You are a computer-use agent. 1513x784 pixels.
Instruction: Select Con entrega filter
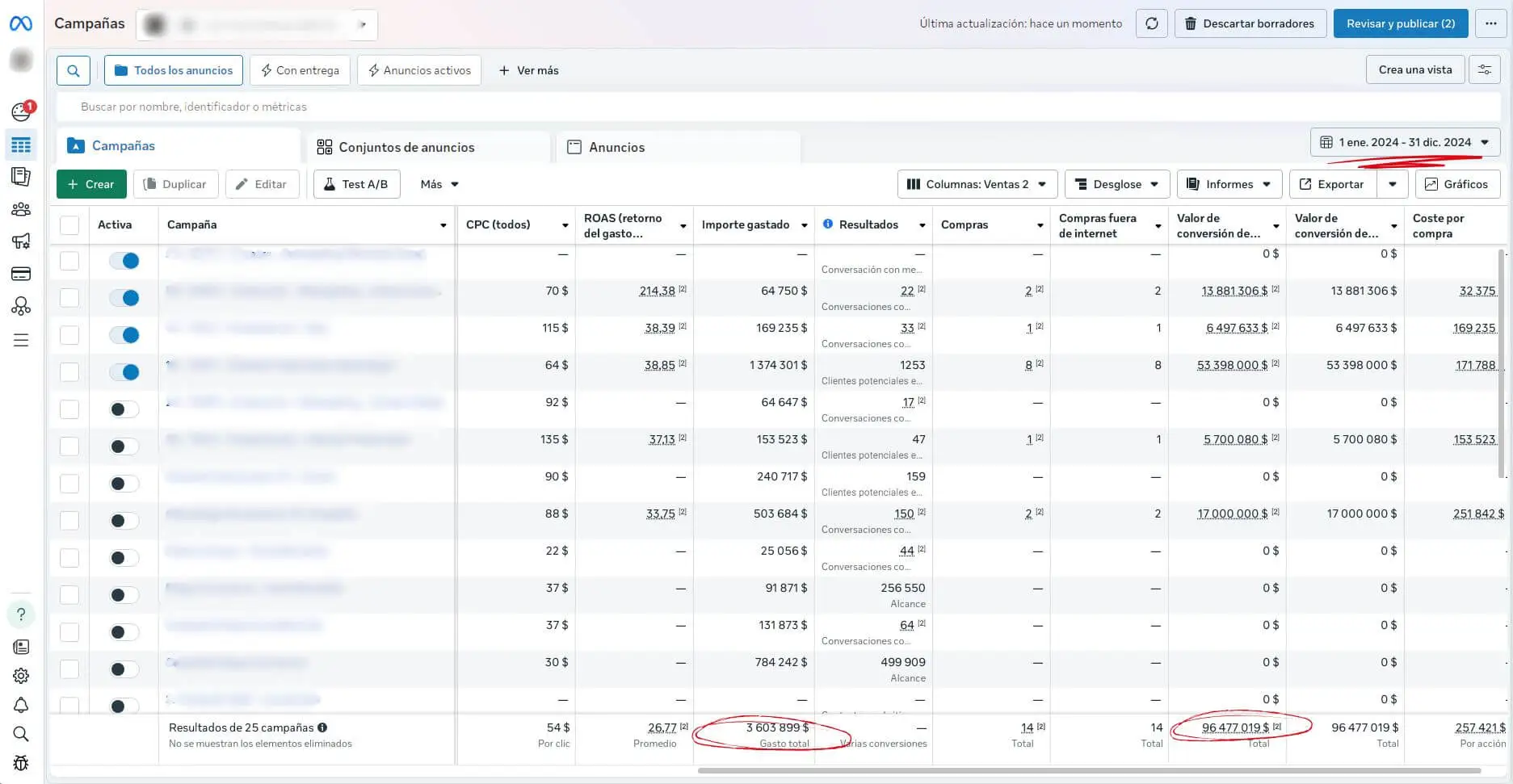300,70
